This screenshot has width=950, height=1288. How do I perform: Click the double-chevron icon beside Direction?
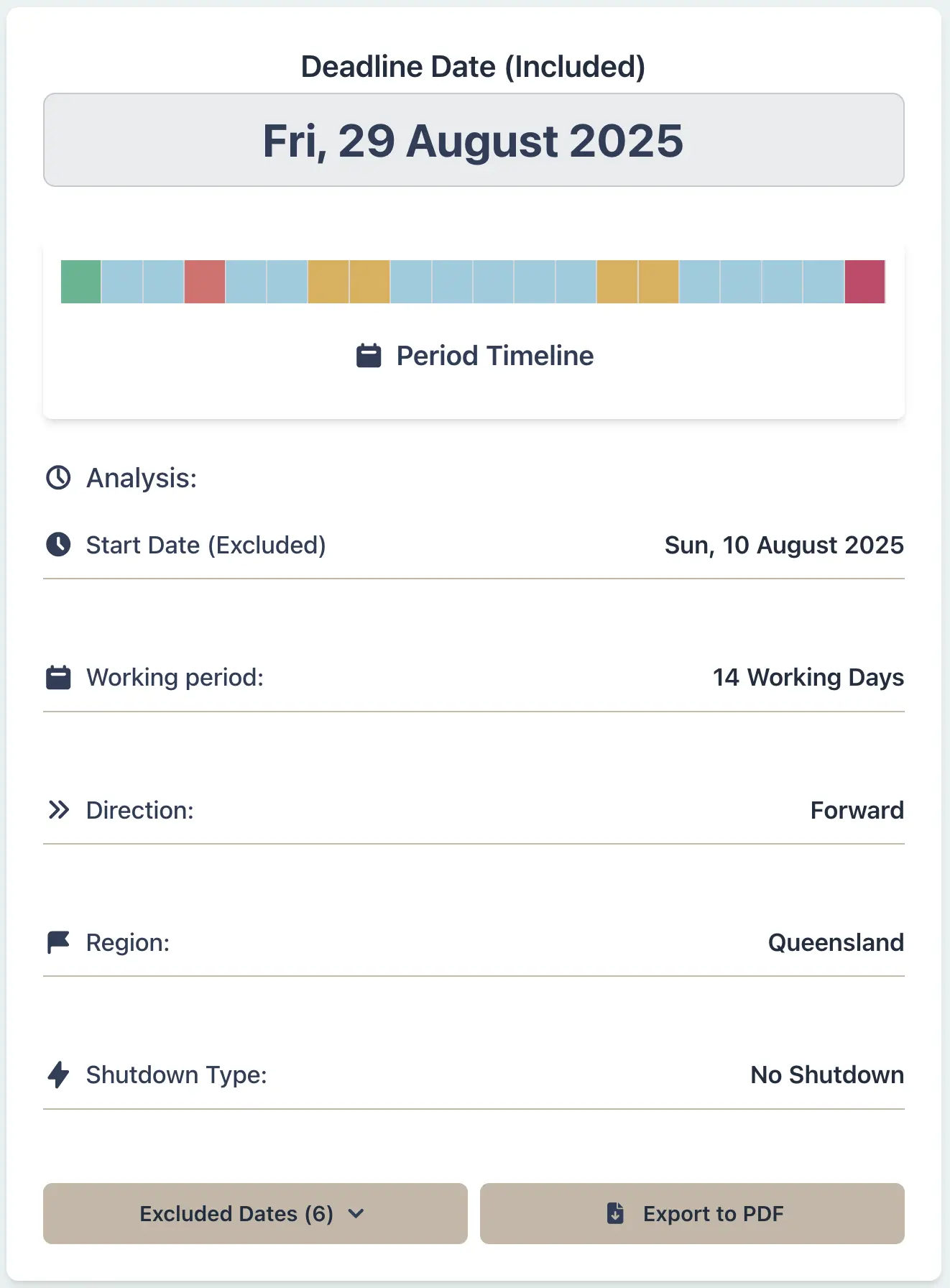point(58,809)
